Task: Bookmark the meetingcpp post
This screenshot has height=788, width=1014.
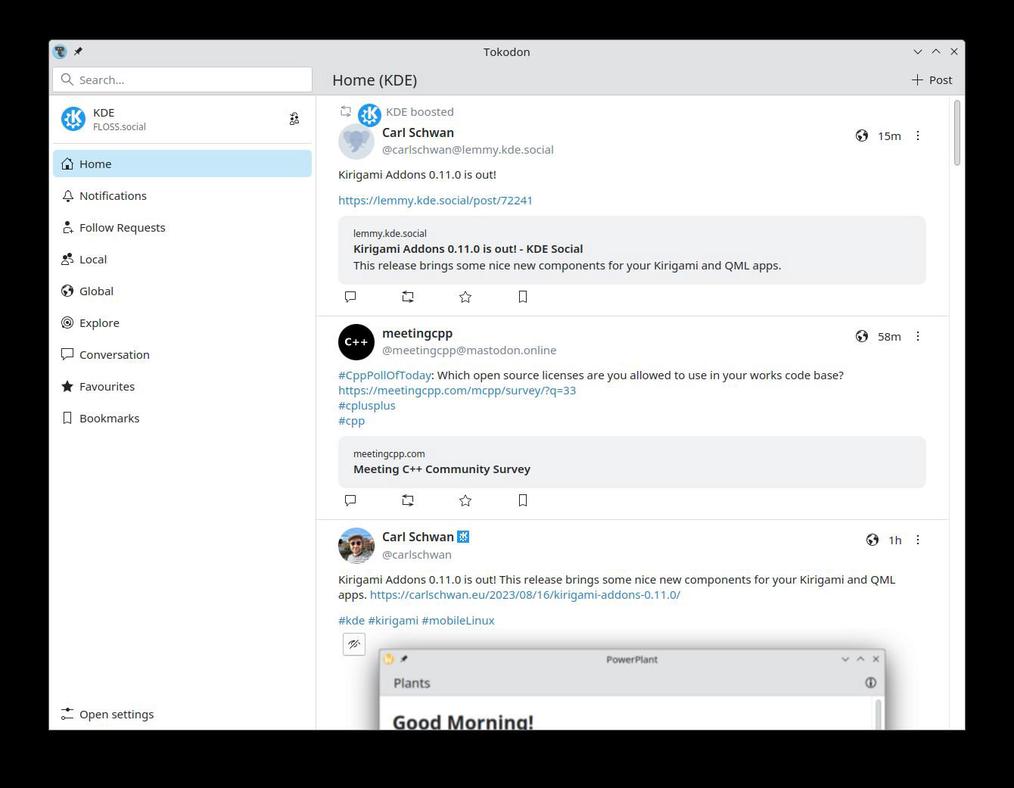Action: [x=522, y=500]
